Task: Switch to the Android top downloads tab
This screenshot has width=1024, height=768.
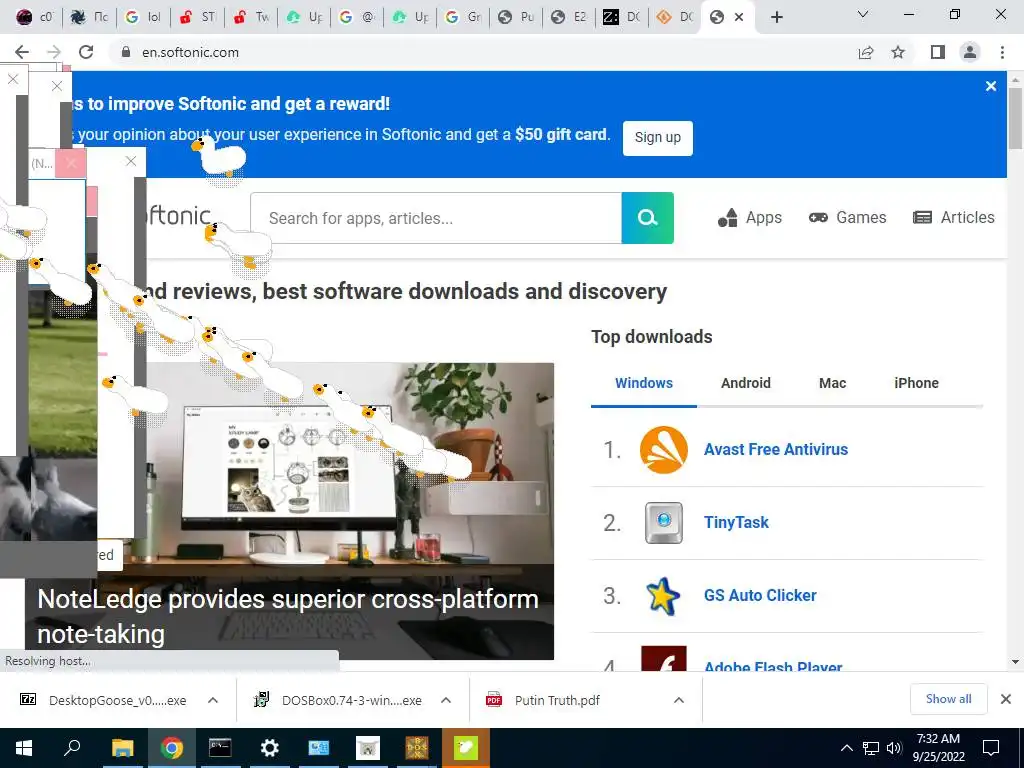Action: [745, 383]
